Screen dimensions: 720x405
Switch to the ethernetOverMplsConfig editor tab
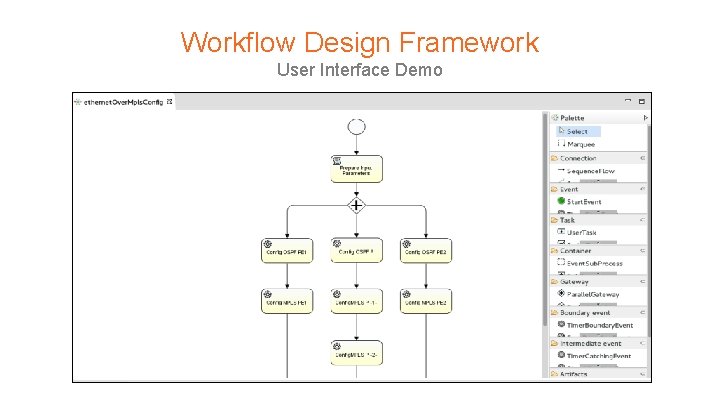tap(123, 102)
